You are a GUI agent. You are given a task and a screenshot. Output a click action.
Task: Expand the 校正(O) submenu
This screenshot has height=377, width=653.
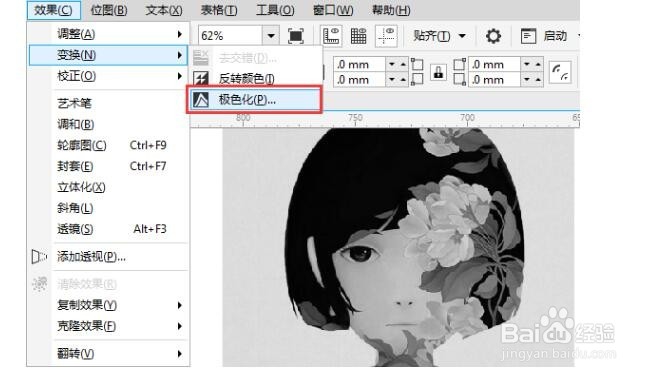[x=108, y=76]
